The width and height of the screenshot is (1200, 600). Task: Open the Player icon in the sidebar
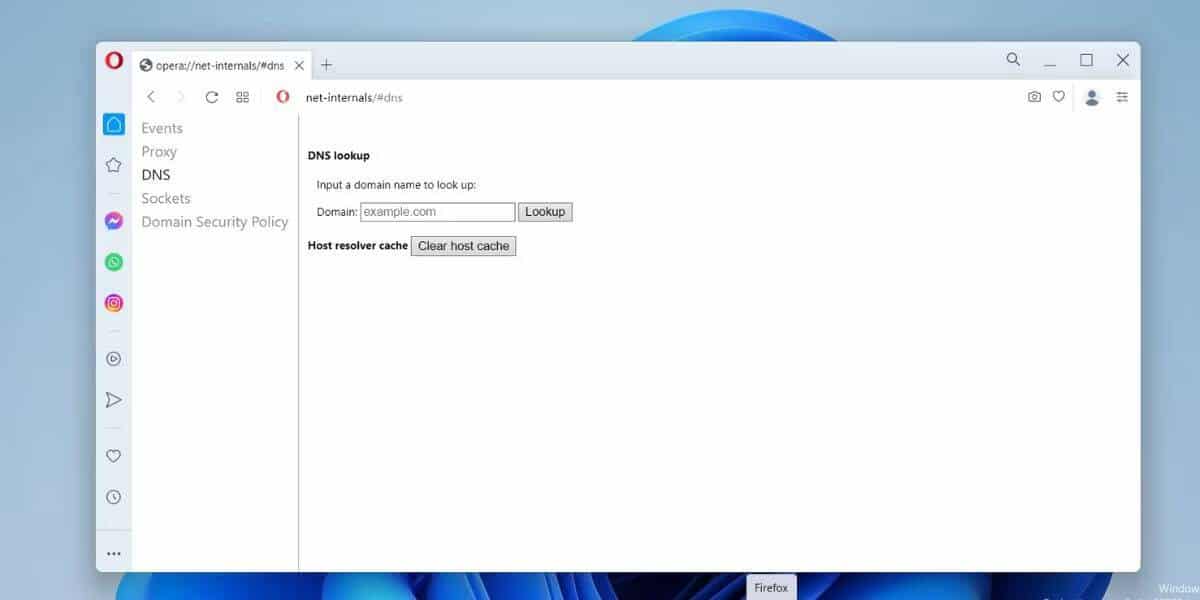(114, 359)
